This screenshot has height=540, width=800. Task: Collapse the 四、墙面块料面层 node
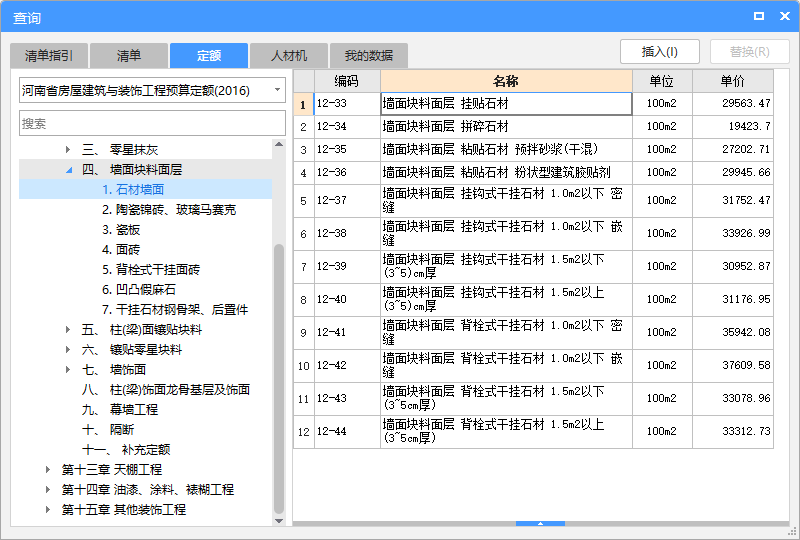(69, 170)
